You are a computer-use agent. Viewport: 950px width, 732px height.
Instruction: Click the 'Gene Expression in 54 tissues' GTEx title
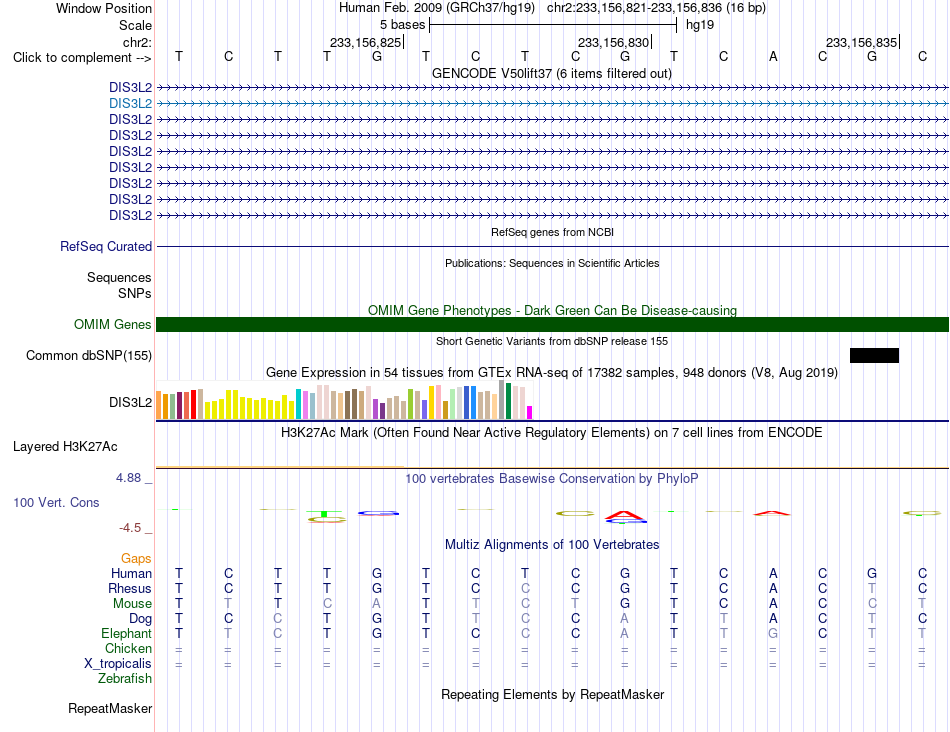point(552,373)
